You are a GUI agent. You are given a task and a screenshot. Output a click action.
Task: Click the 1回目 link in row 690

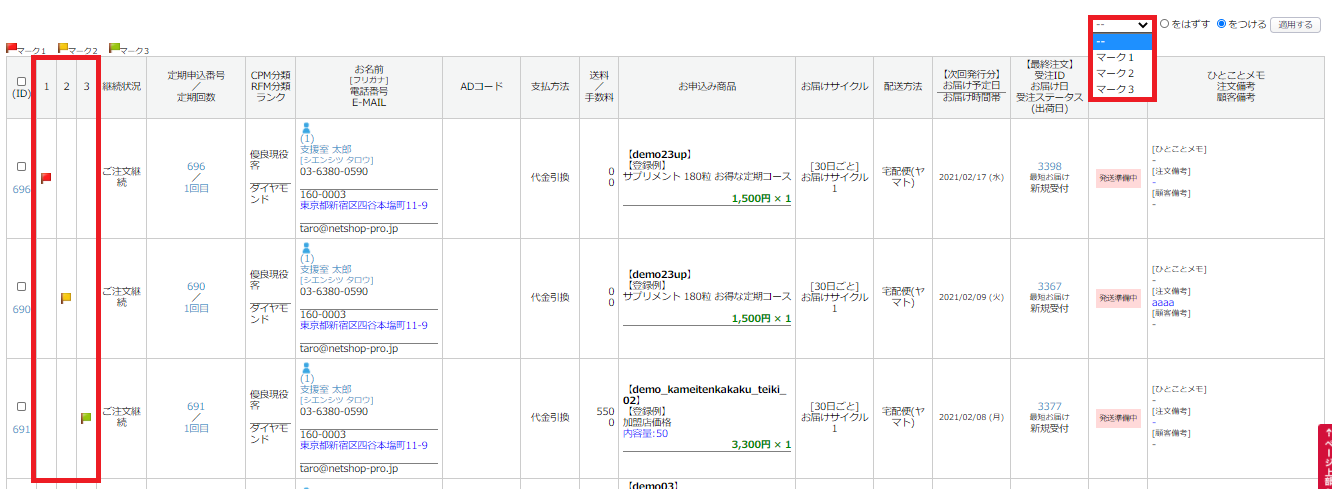click(196, 308)
